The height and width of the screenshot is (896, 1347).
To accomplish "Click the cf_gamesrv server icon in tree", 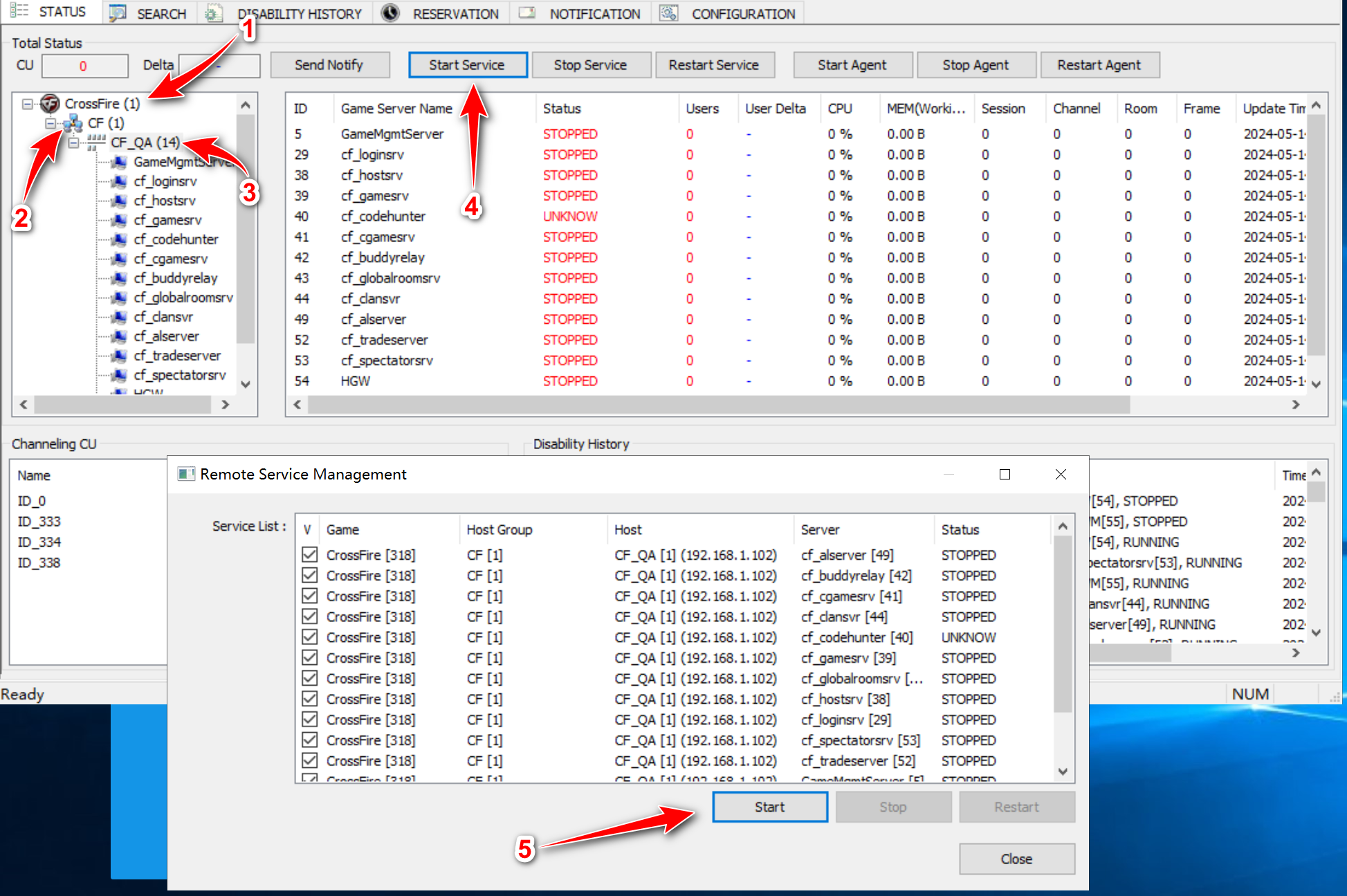I will (x=120, y=220).
